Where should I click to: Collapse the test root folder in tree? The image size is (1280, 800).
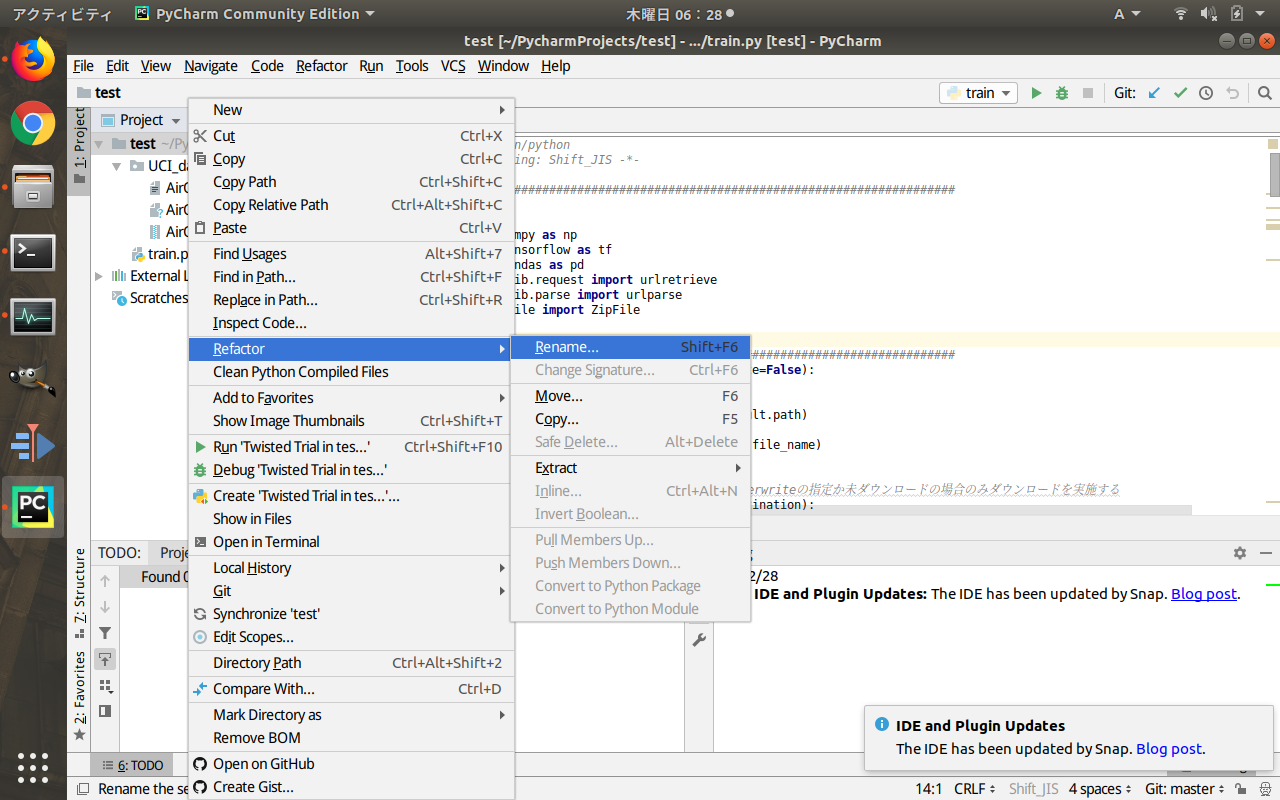pyautogui.click(x=99, y=144)
